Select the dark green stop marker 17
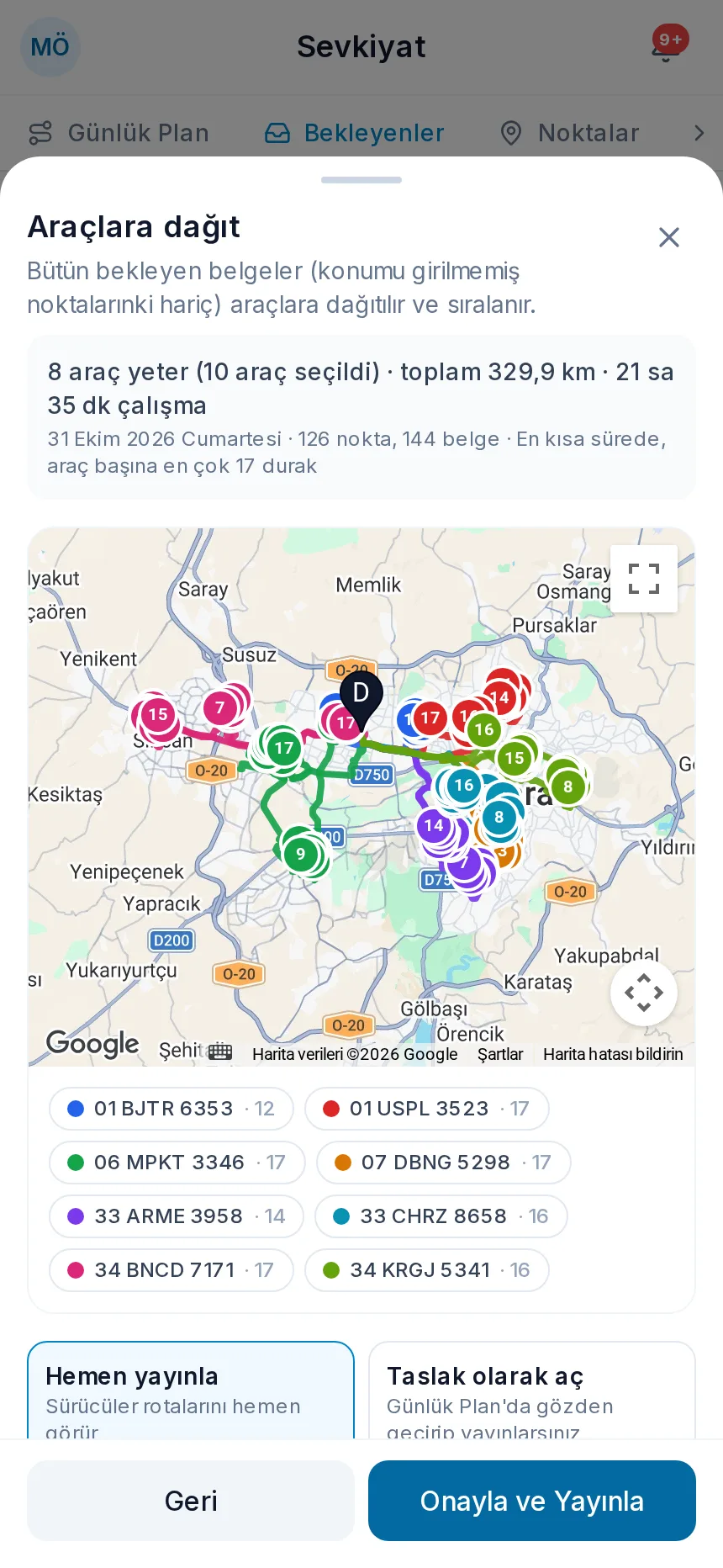This screenshot has width=723, height=1568. [x=284, y=748]
